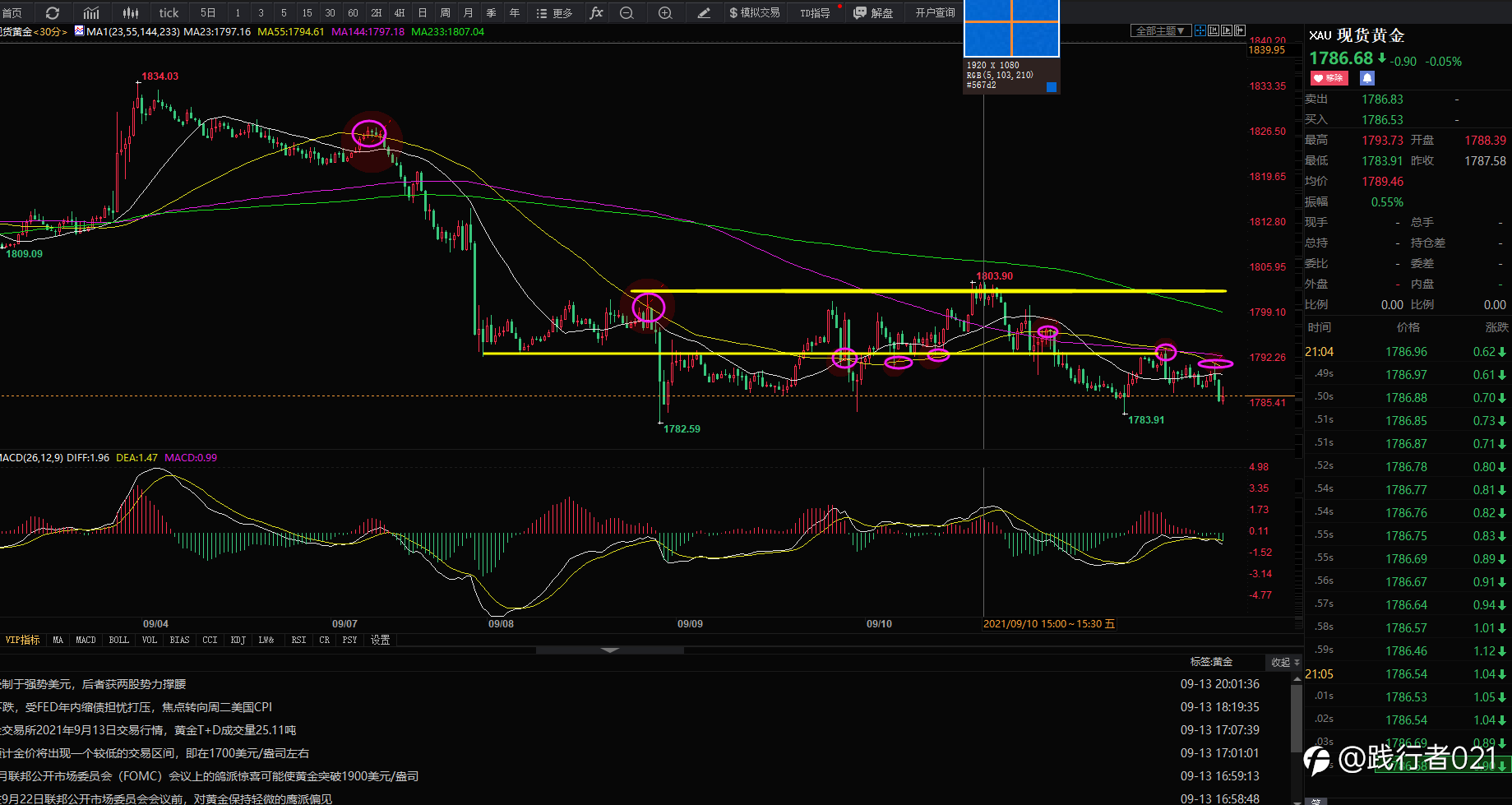The height and width of the screenshot is (805, 1512).
Task: Select the 4H period
Action: point(399,13)
